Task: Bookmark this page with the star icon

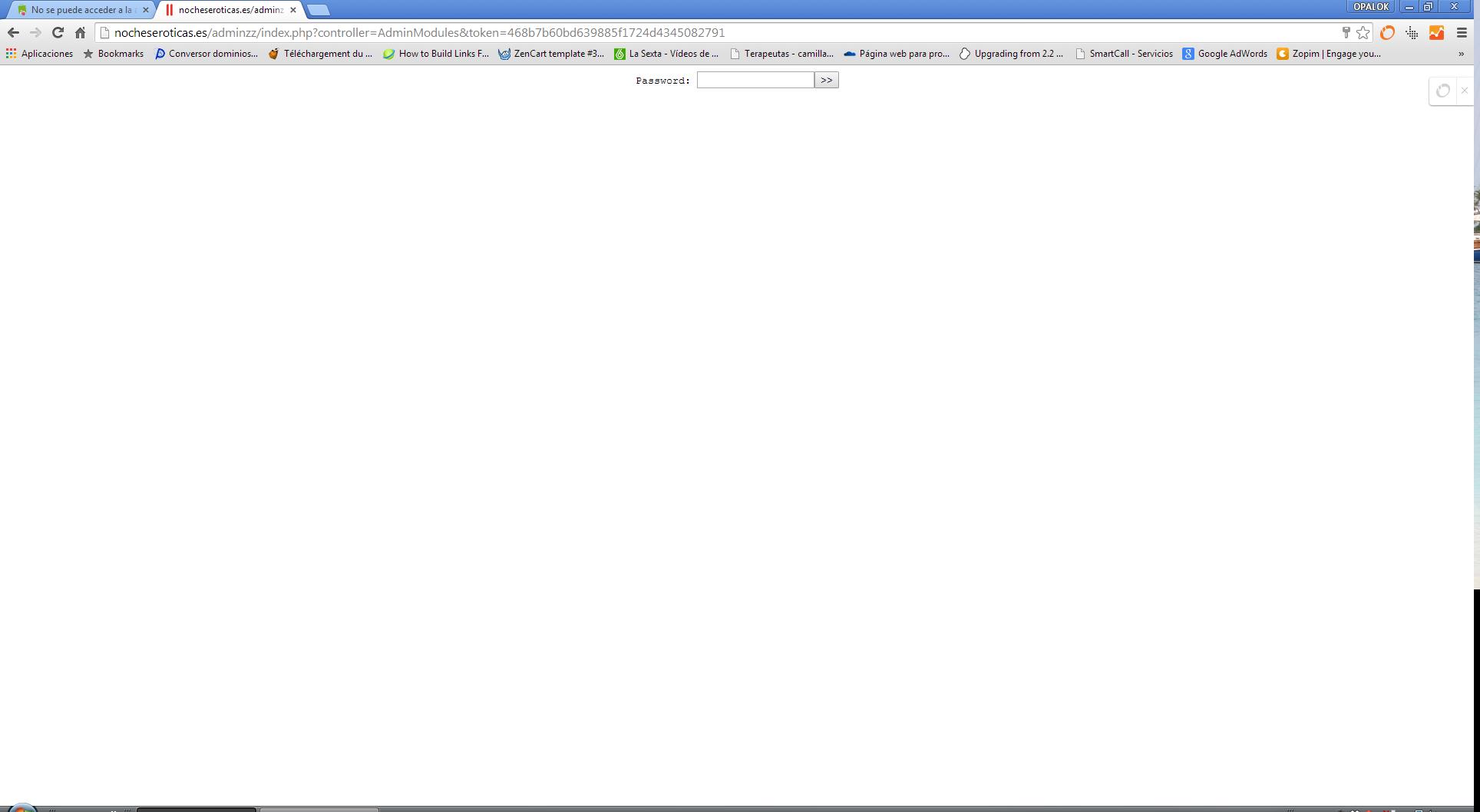Action: pyautogui.click(x=1363, y=32)
